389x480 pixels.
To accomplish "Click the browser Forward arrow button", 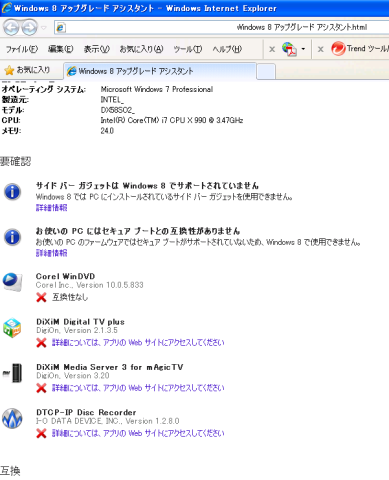I will 30,28.
